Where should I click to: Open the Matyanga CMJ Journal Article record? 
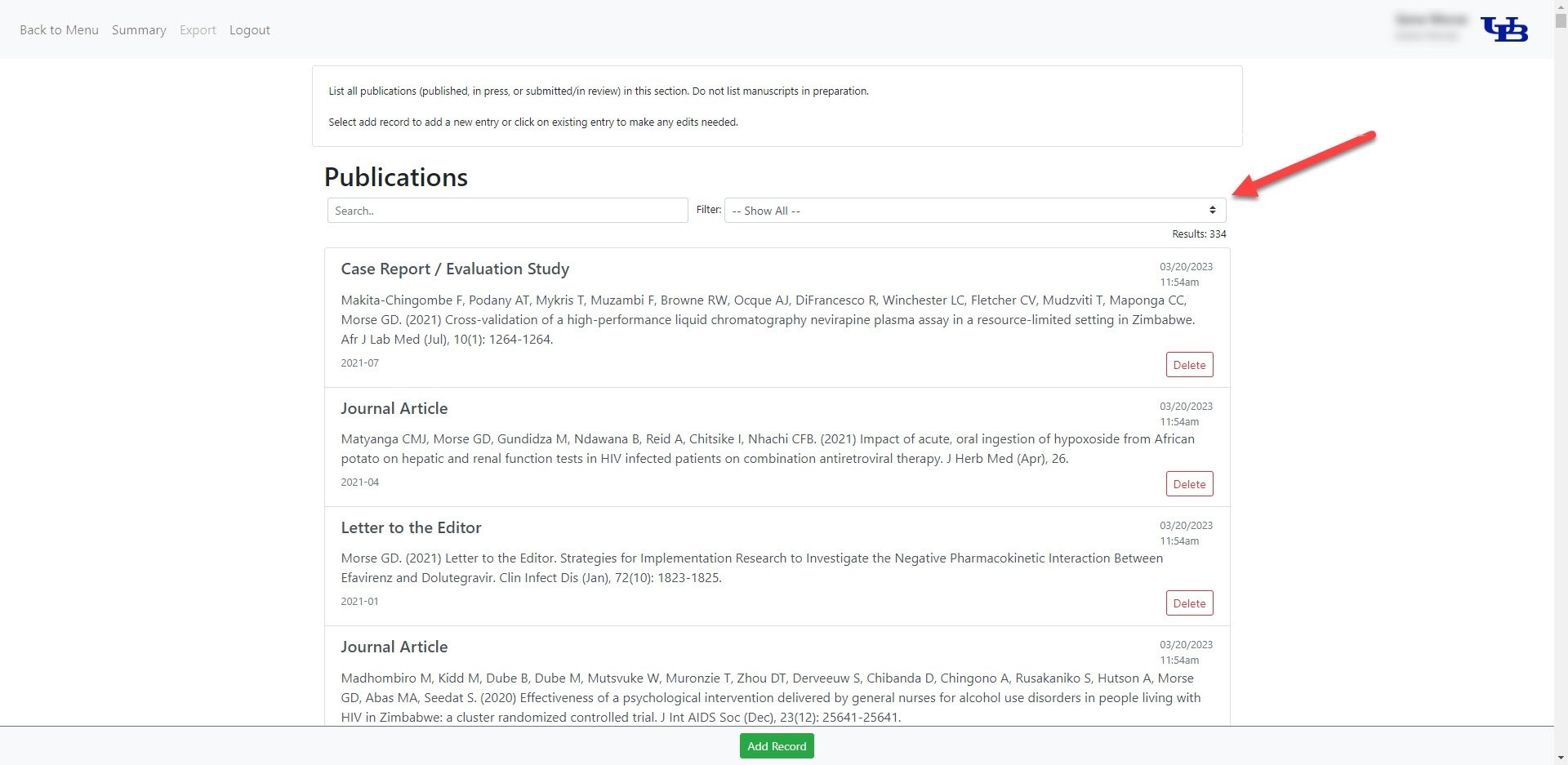(x=394, y=409)
